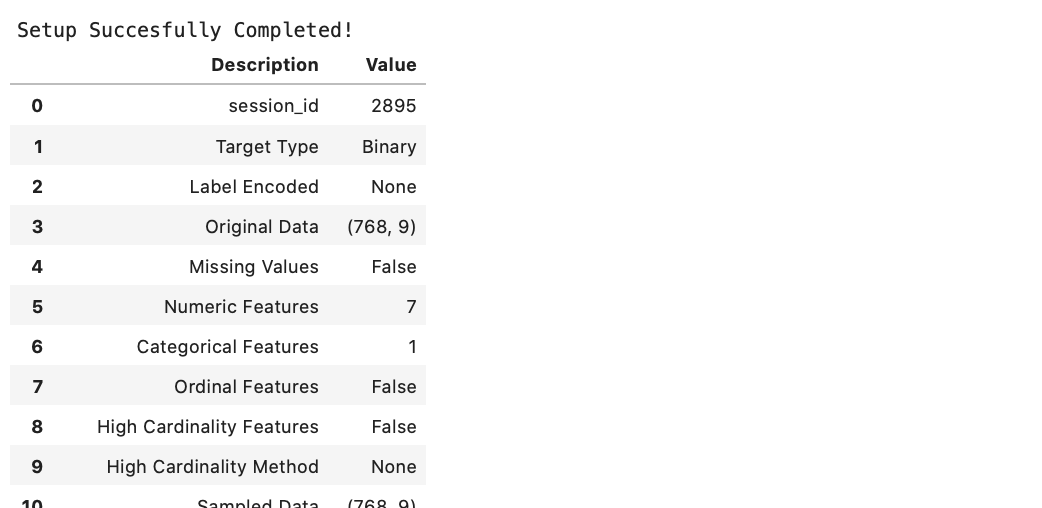
Task: Click the High Cardinality Features description cell
Action: point(208,427)
